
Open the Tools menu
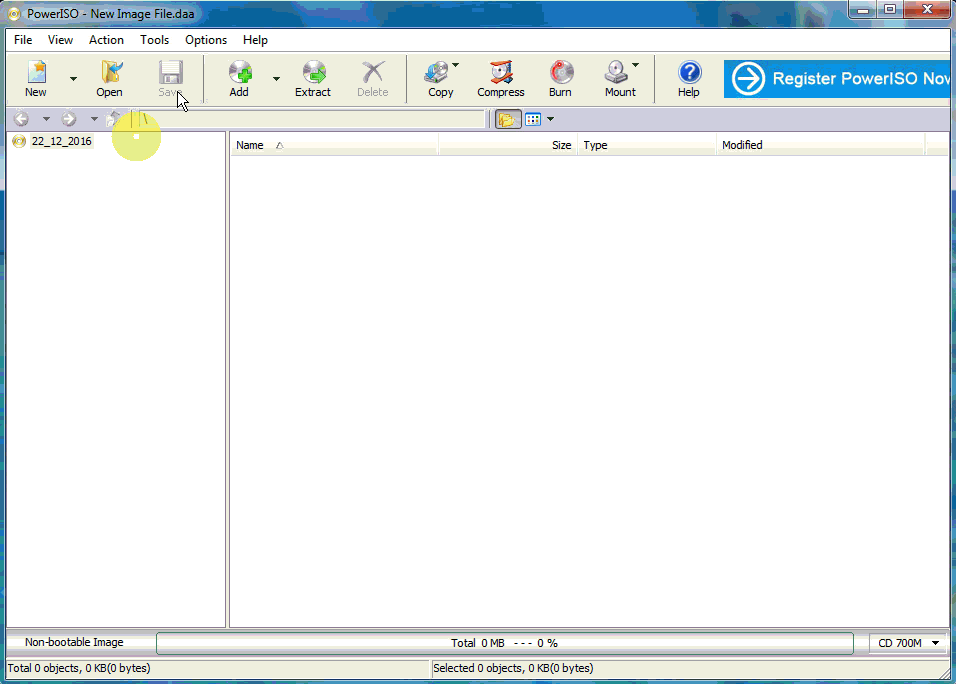pos(154,40)
